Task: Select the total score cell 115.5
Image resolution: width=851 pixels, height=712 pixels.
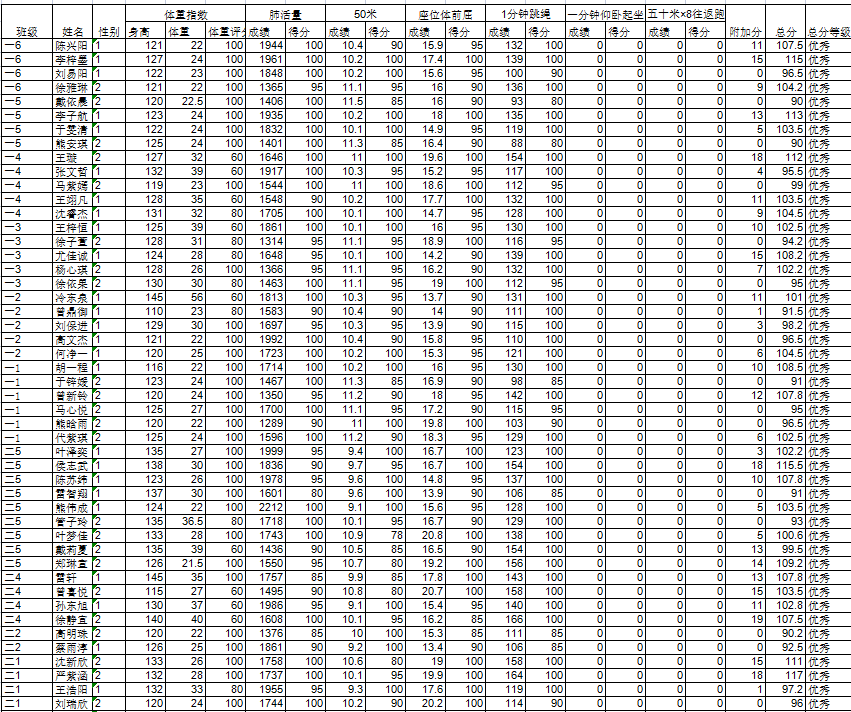Action: [785, 466]
